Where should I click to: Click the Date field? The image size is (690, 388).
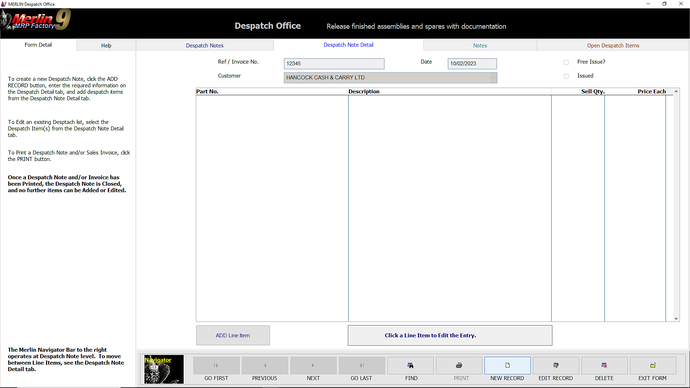click(472, 64)
